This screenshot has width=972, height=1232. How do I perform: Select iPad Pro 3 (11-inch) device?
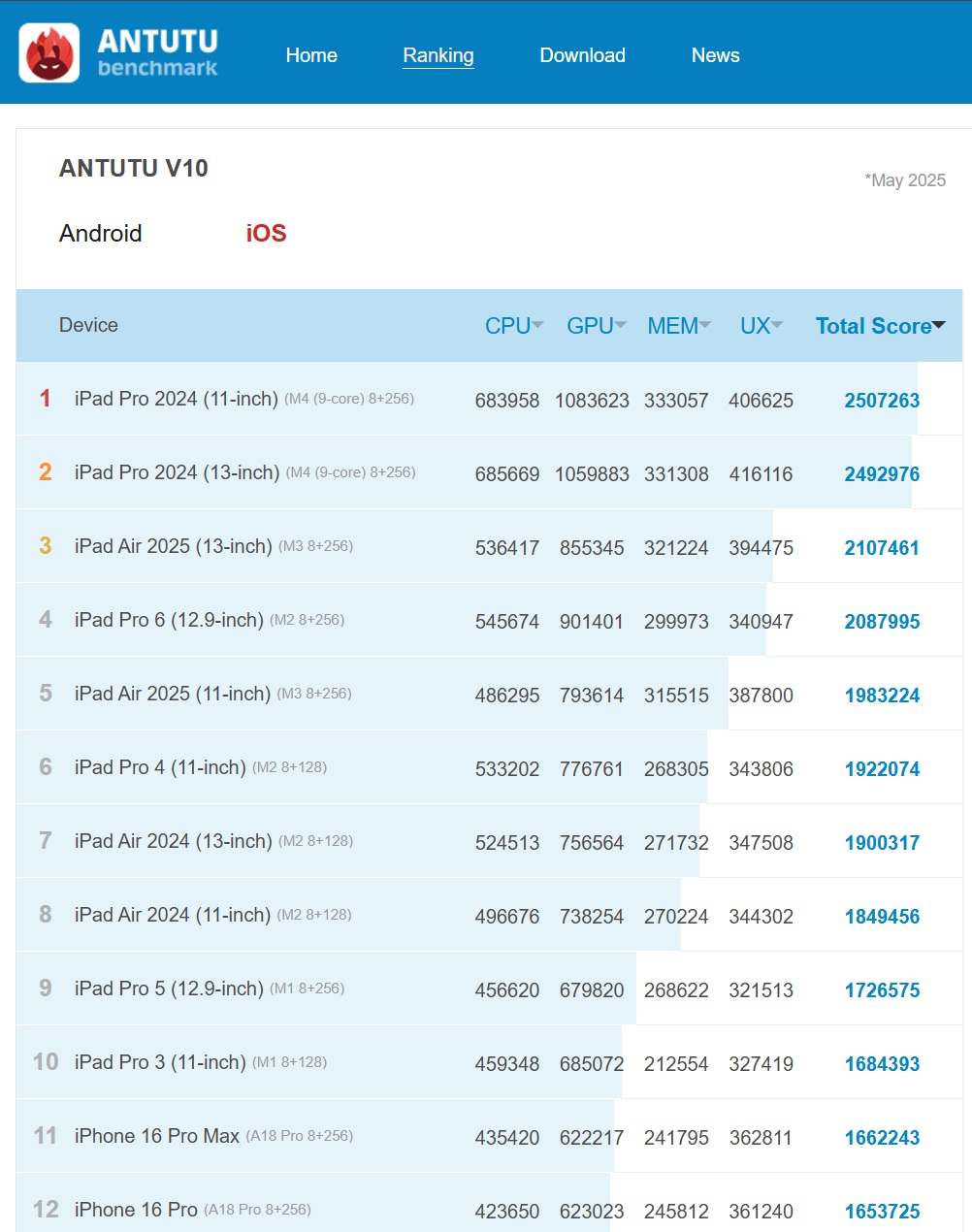201,1062
